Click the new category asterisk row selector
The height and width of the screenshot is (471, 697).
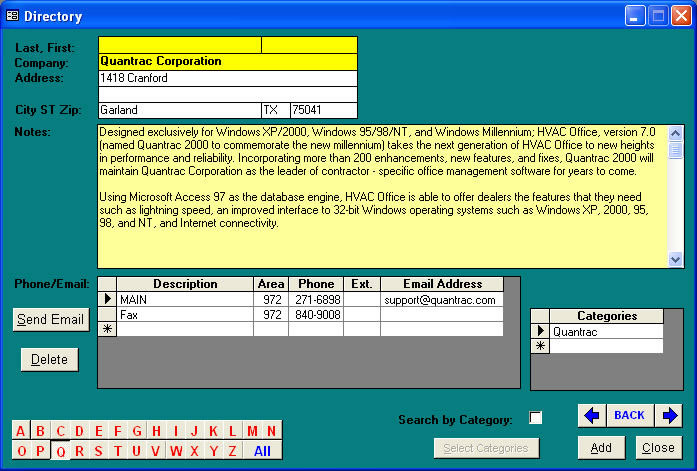tap(540, 346)
